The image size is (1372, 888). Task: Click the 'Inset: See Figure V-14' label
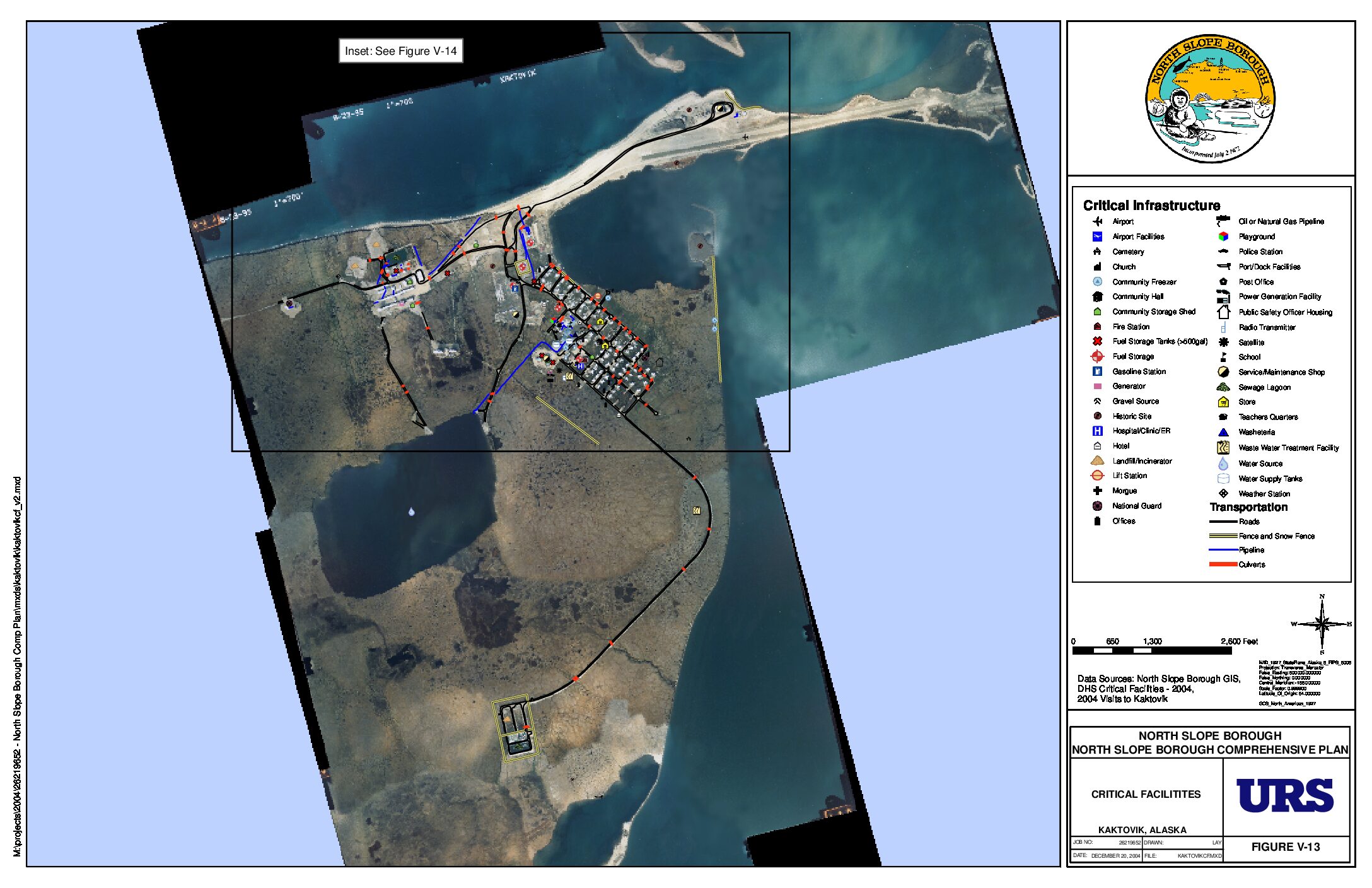coord(401,51)
